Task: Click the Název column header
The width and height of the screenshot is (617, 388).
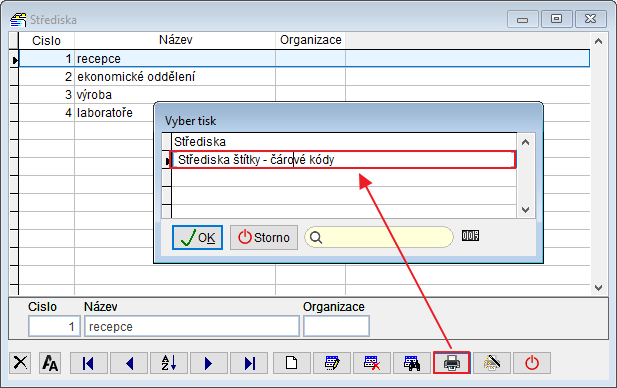Action: (x=175, y=40)
